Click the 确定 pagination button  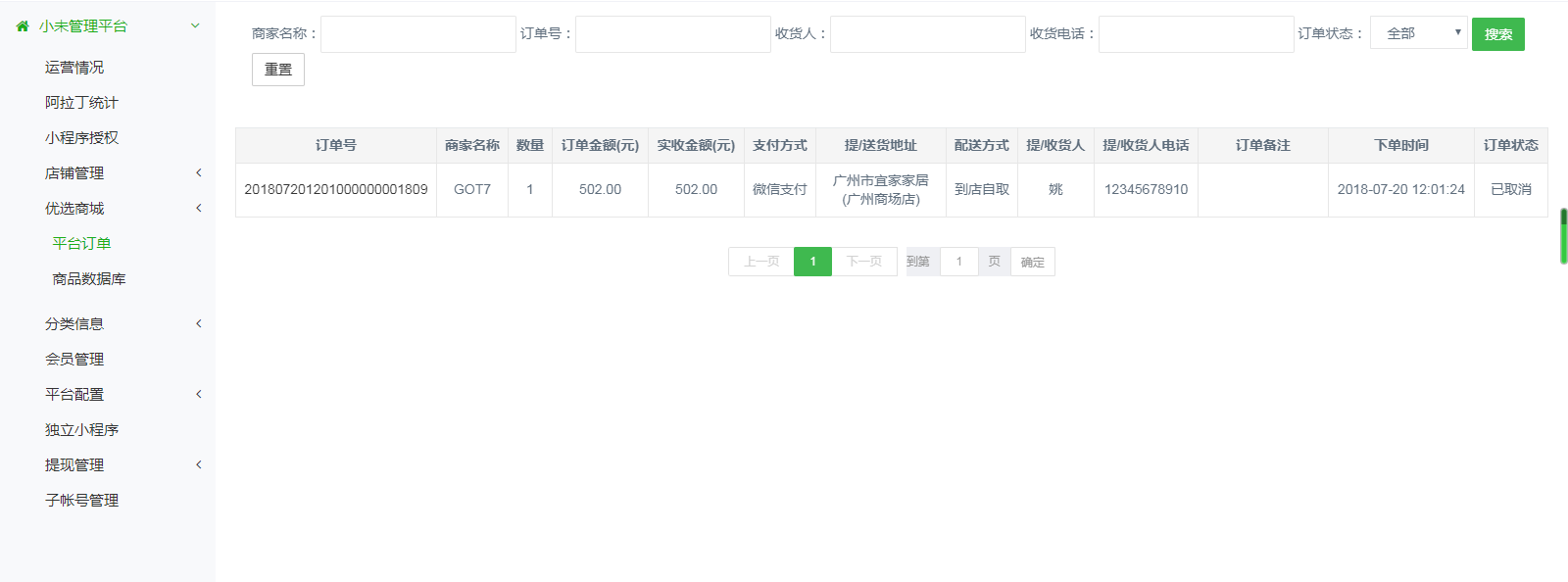[x=1032, y=262]
